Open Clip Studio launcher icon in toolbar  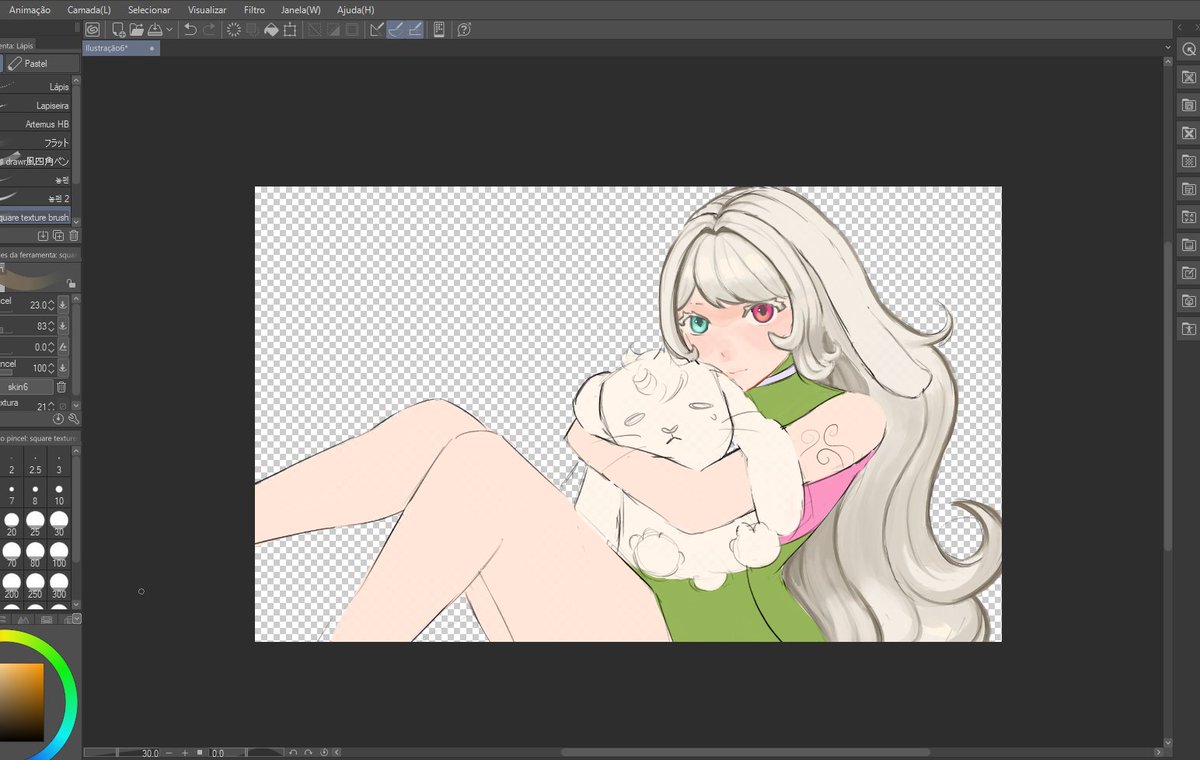tap(92, 30)
